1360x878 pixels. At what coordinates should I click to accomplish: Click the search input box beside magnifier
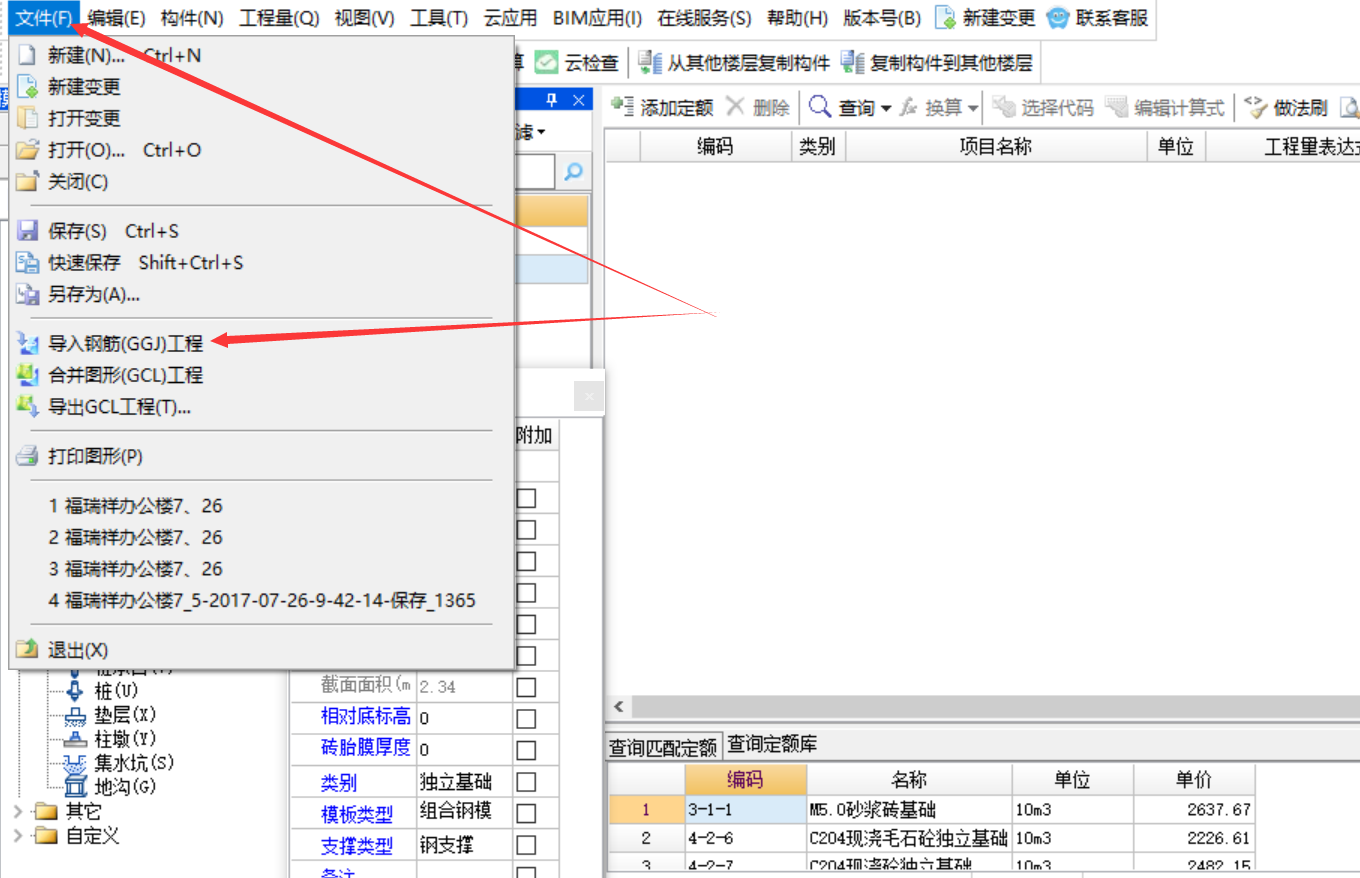point(536,172)
